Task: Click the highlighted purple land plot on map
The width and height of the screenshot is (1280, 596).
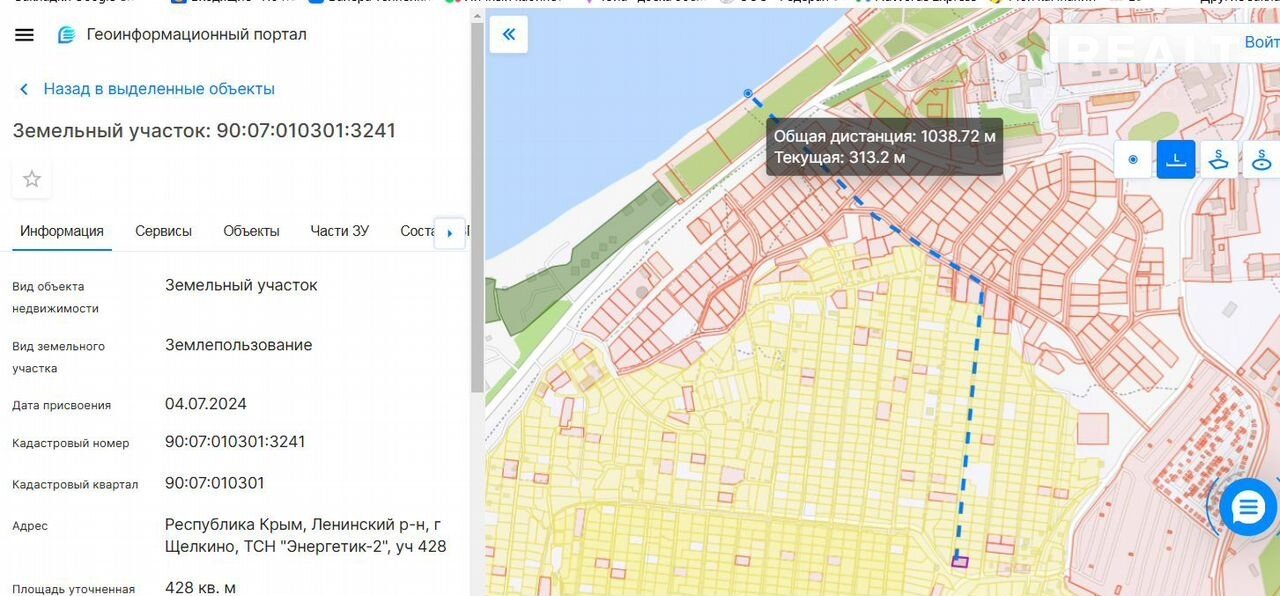Action: click(960, 561)
